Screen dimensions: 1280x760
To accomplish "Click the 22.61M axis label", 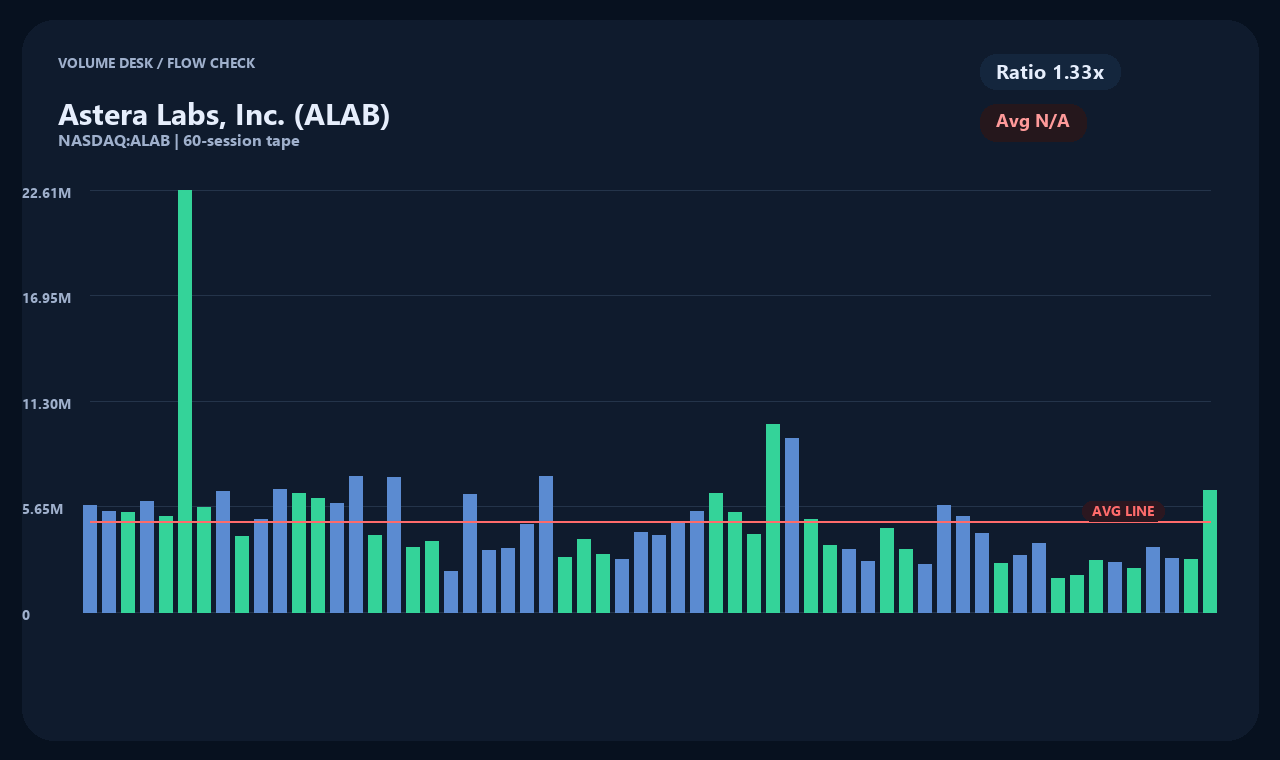I will pos(46,192).
